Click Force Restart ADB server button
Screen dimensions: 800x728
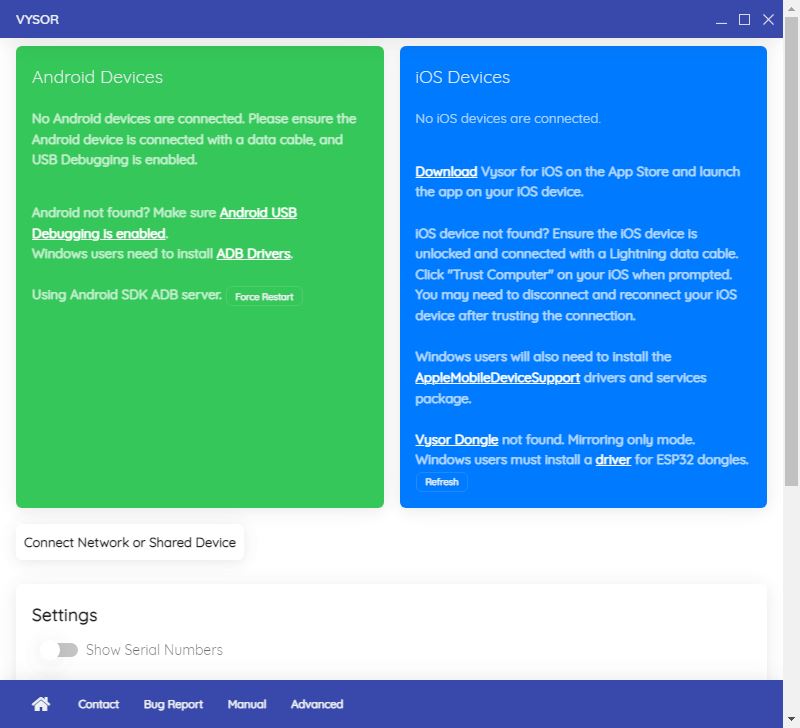[x=264, y=296]
